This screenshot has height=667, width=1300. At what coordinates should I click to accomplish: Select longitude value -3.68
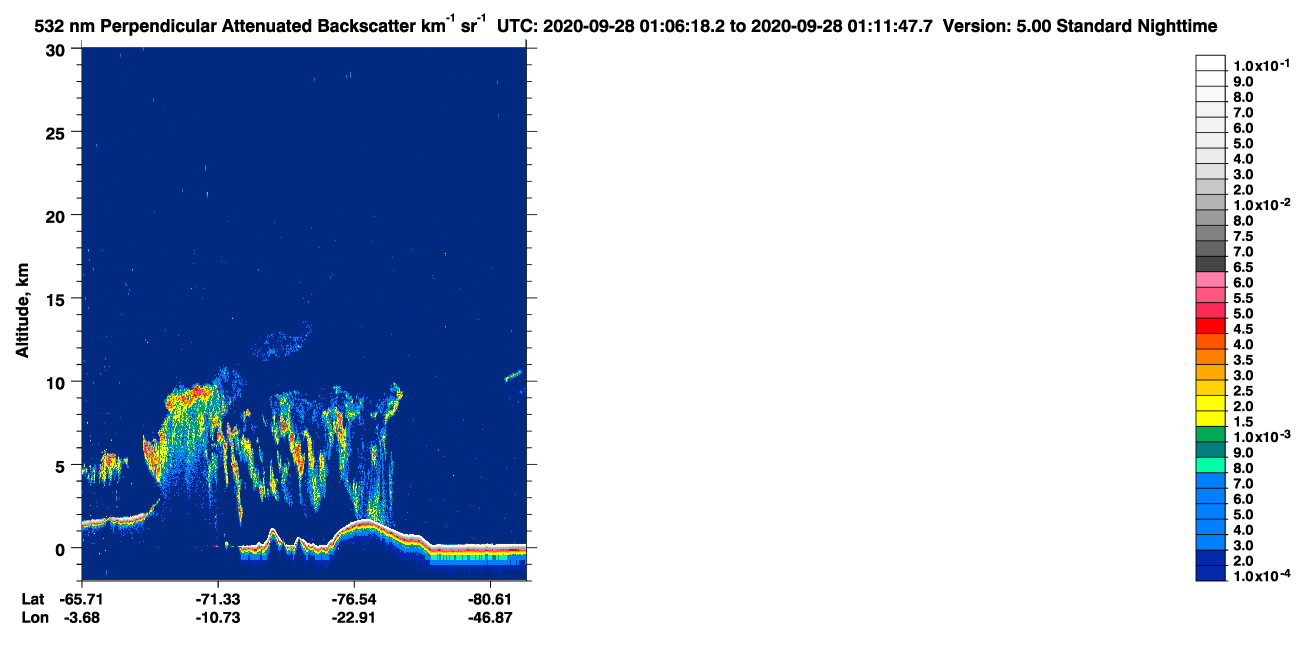click(x=82, y=617)
